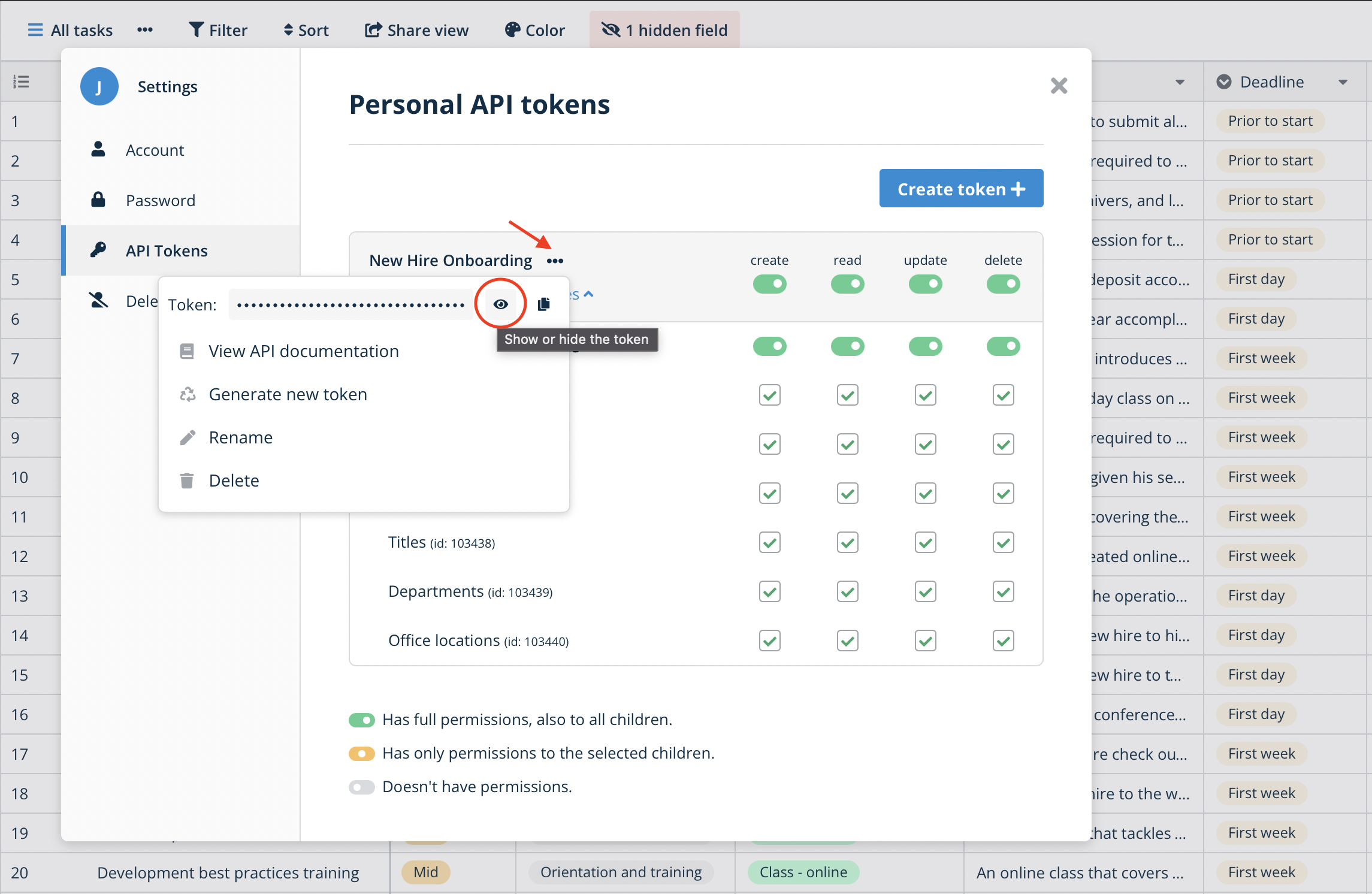Viewport: 1372px width, 894px height.
Task: Uncheck the read checkbox for Office locations
Action: (847, 641)
